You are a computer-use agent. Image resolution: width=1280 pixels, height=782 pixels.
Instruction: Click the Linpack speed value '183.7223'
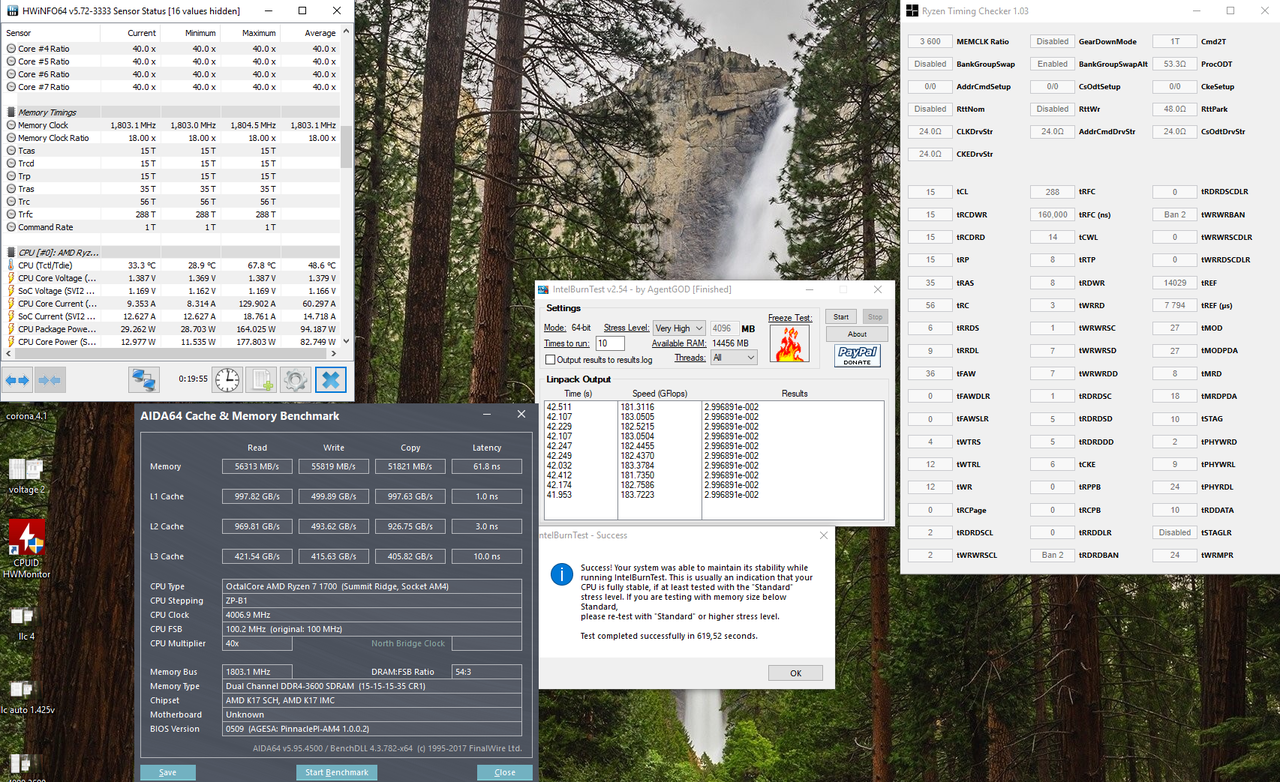[637, 495]
